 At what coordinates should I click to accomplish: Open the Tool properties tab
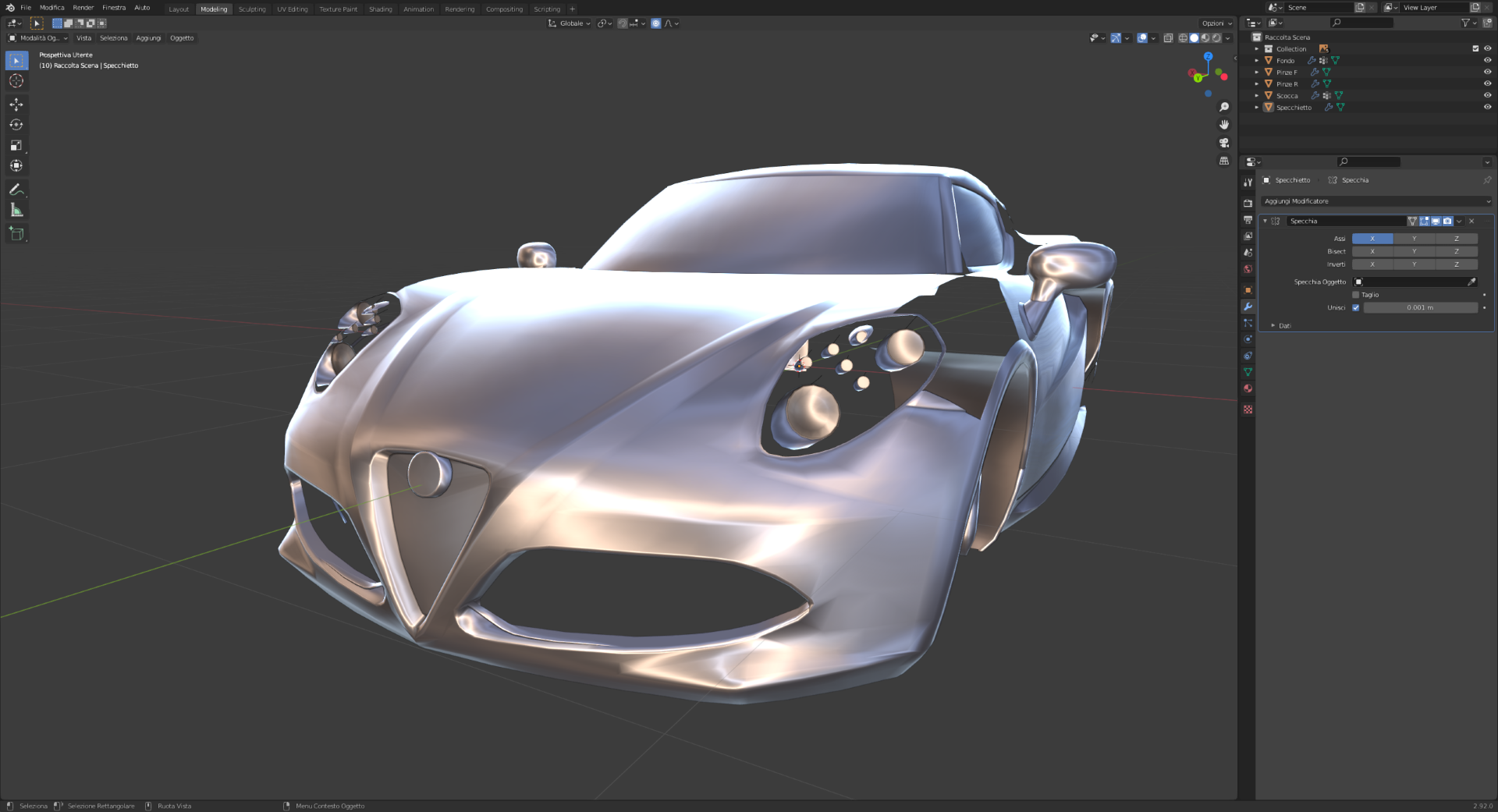point(1248,183)
